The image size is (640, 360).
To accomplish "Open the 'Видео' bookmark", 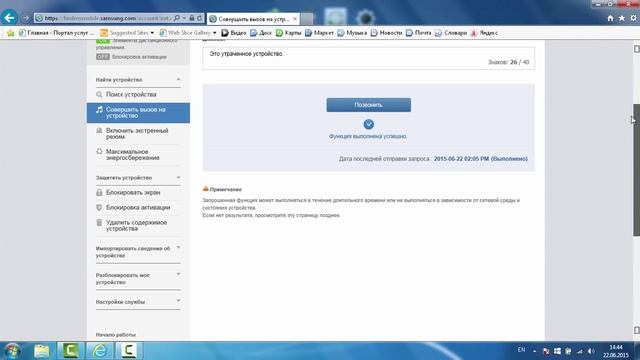I will (x=234, y=33).
